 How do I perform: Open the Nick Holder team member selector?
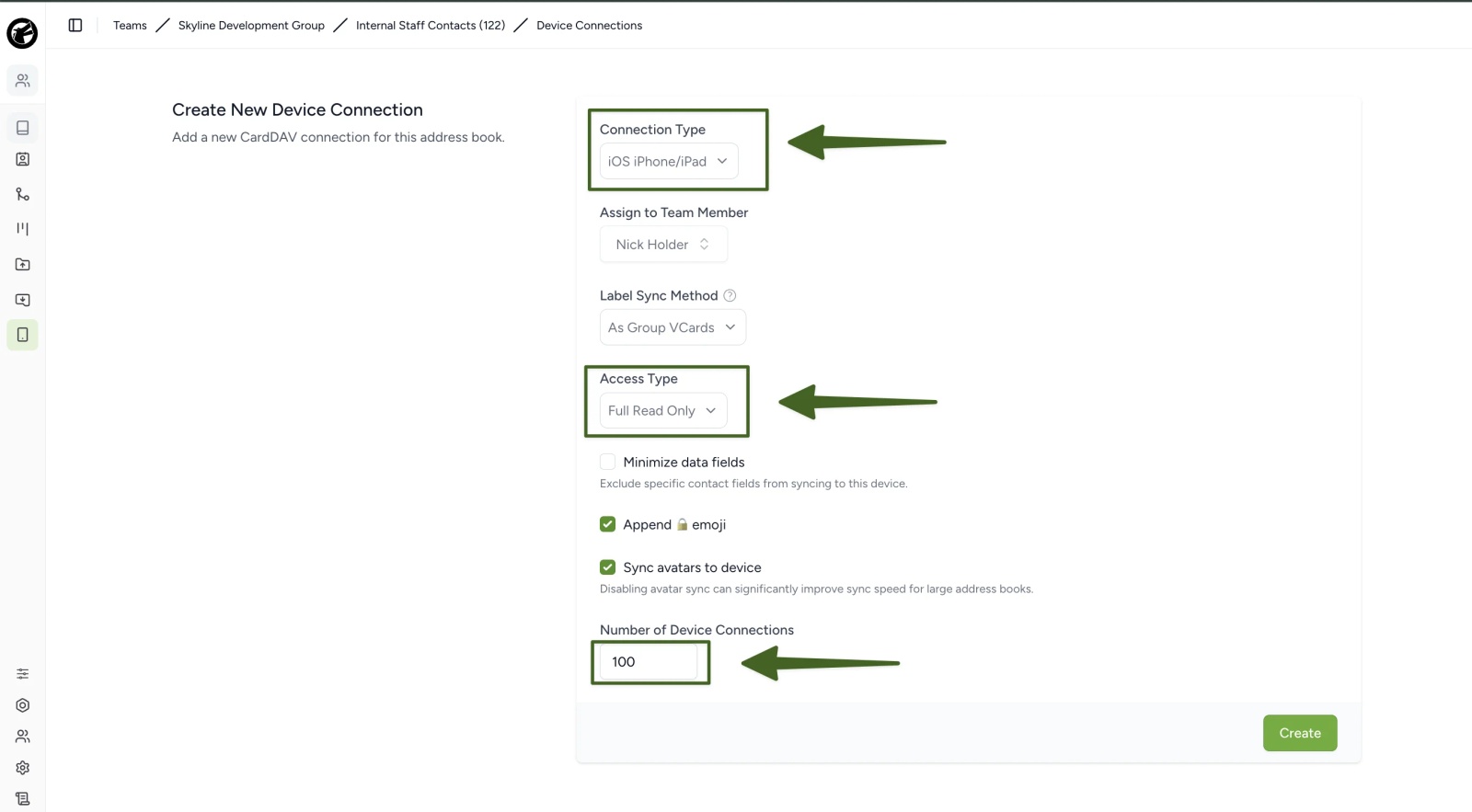pos(663,245)
